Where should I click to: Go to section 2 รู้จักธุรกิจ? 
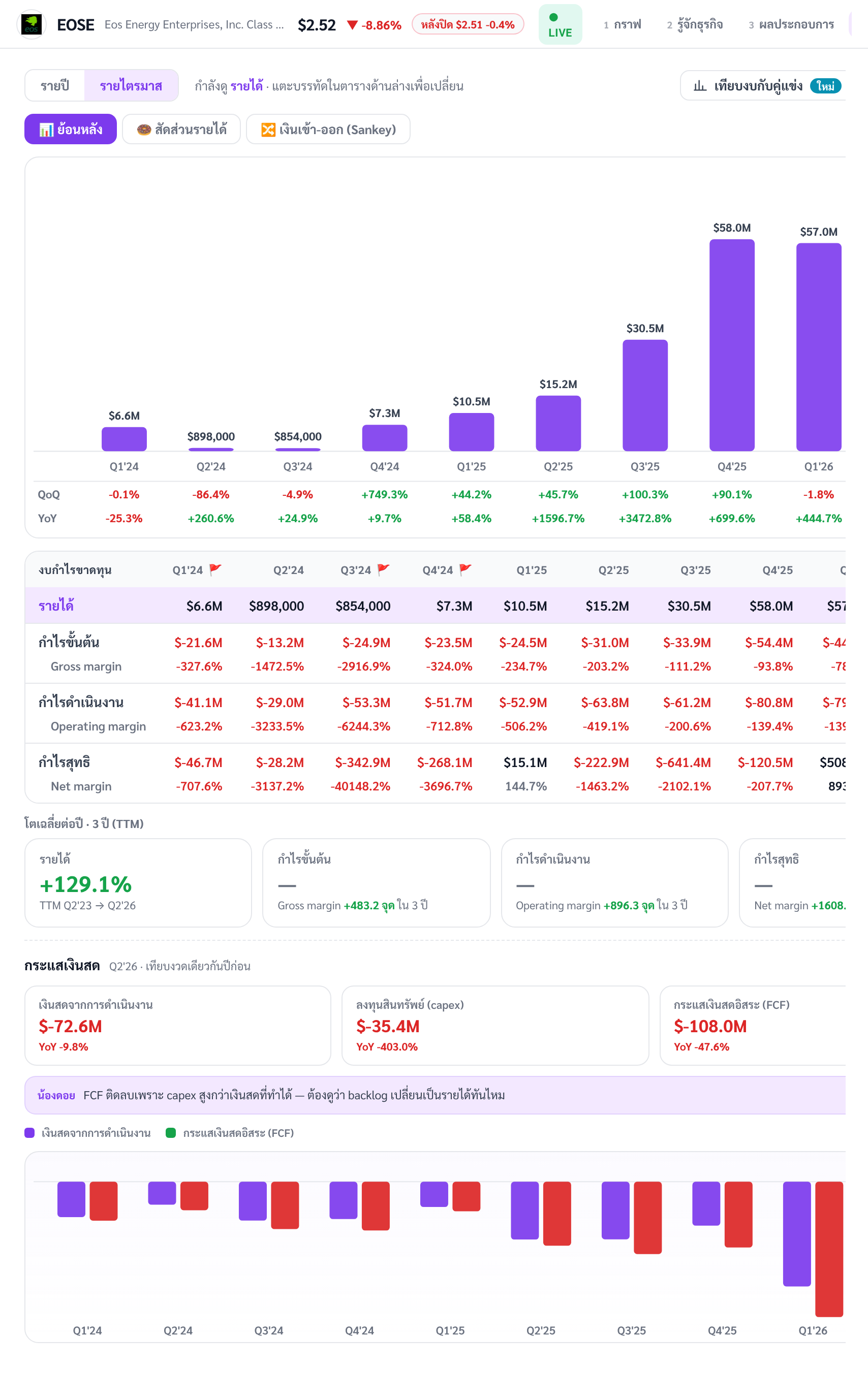pyautogui.click(x=695, y=25)
